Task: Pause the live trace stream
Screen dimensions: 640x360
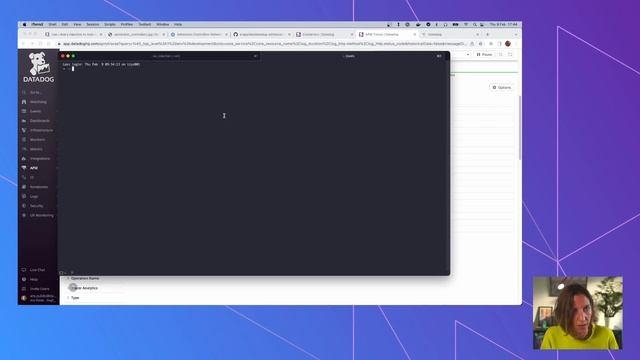Action: coord(484,54)
